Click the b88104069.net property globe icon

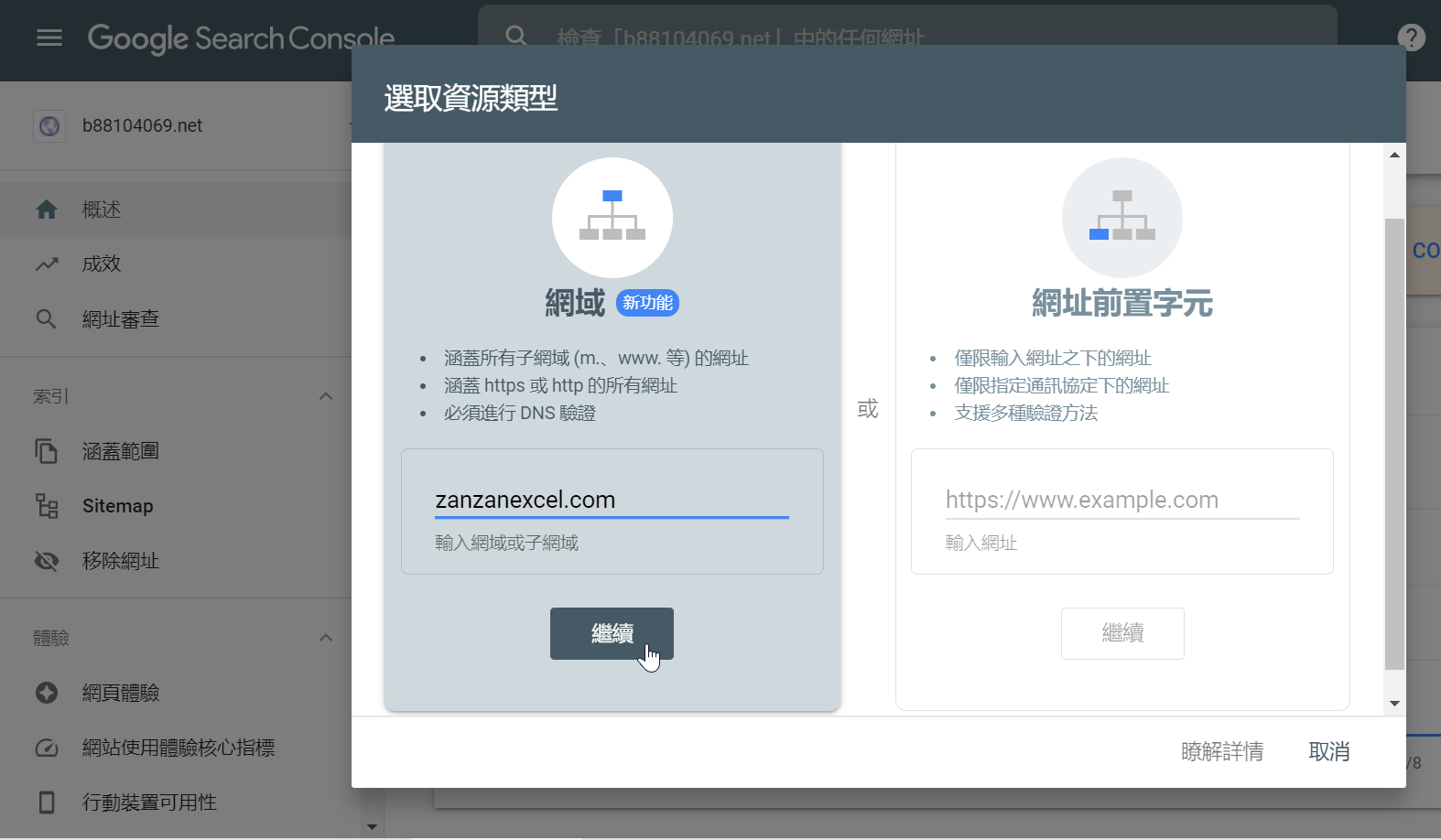[49, 126]
